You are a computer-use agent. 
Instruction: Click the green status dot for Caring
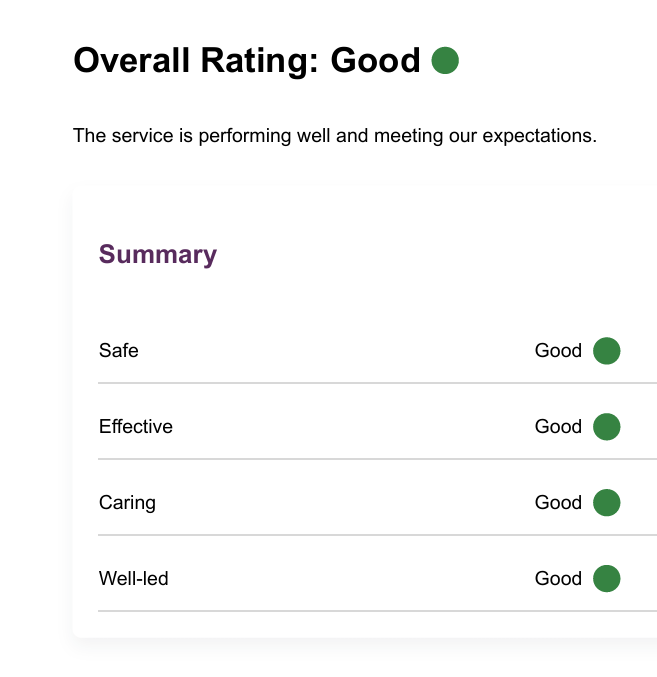pos(606,503)
